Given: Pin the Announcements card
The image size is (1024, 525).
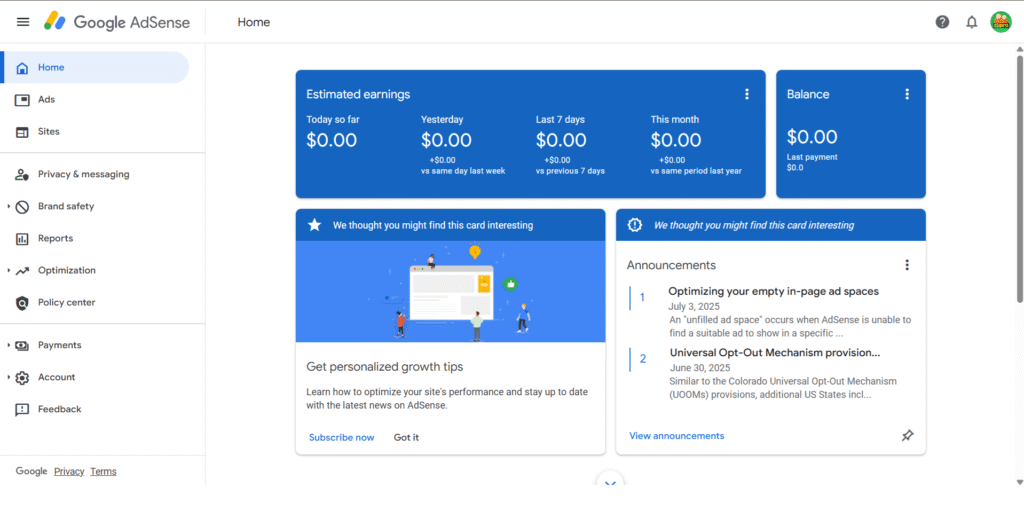Looking at the screenshot, I should click(907, 436).
